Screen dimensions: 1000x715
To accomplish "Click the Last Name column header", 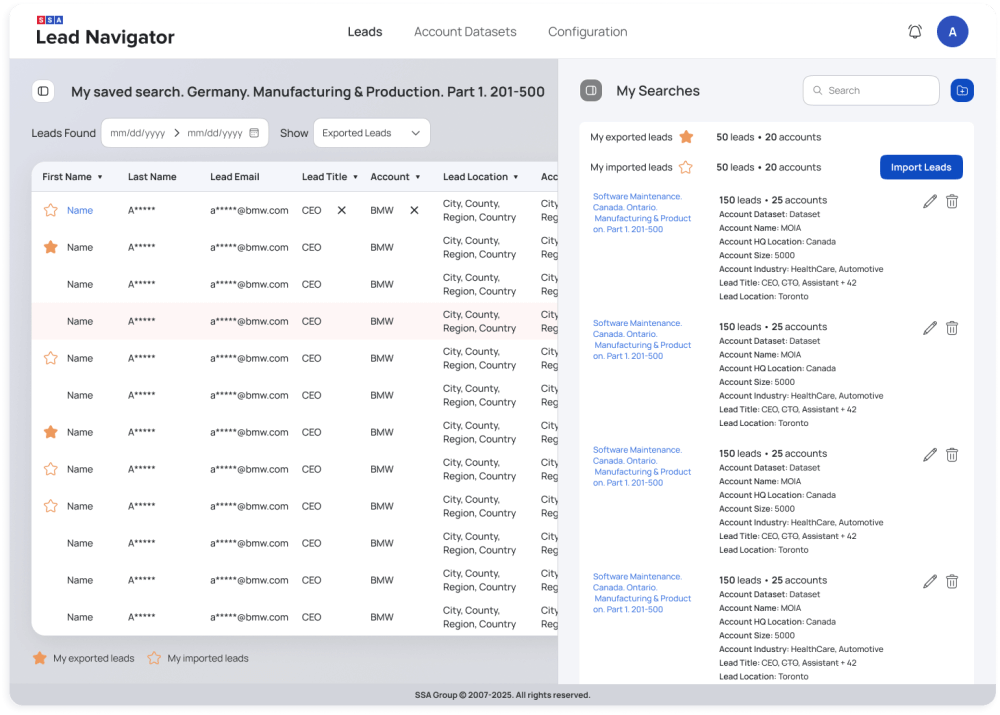I will (x=152, y=177).
